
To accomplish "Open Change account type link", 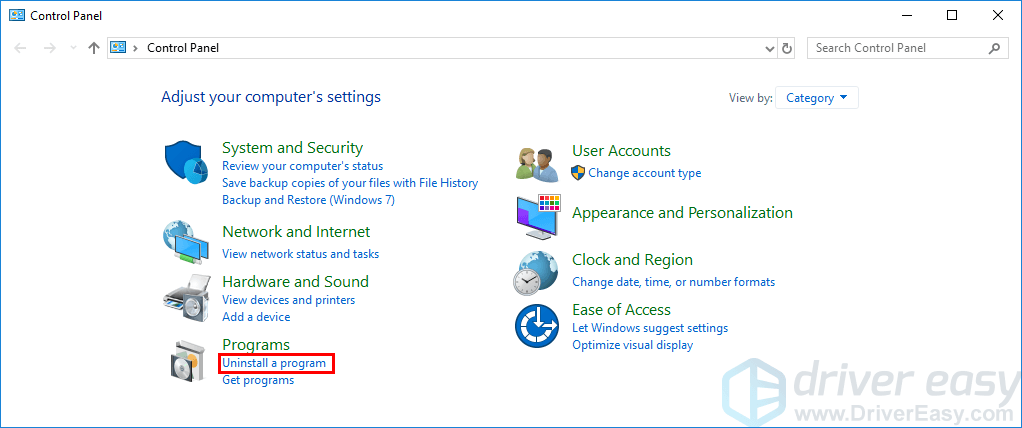I will point(644,173).
